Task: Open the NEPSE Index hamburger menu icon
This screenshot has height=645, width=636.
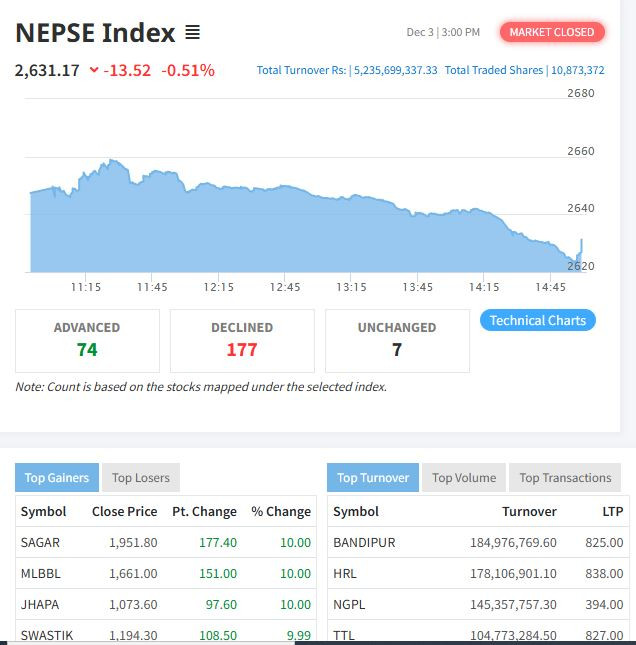Action: 193,33
